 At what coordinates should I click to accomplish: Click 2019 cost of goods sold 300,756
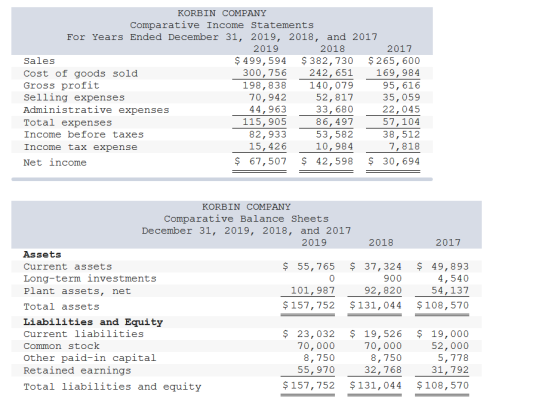point(265,73)
